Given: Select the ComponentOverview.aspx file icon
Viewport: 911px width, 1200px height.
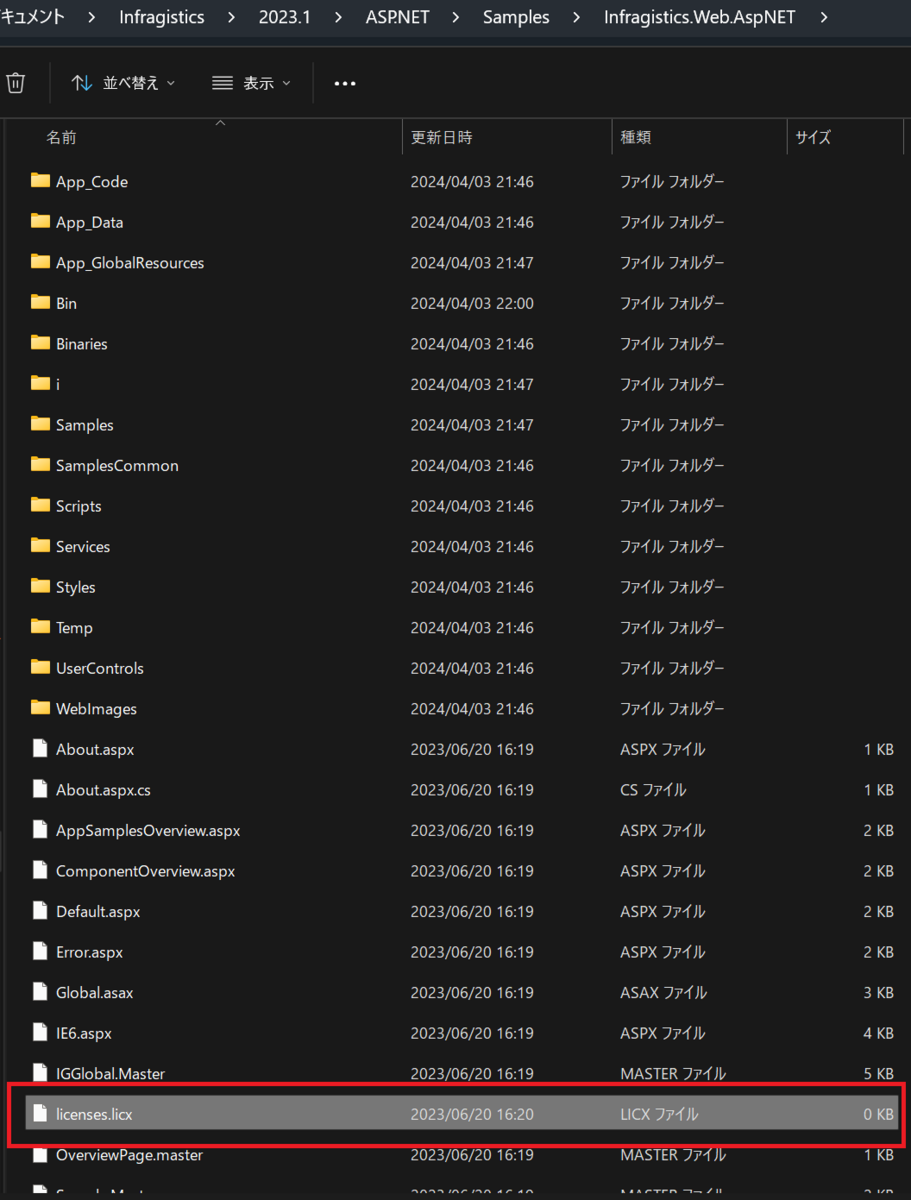Looking at the screenshot, I should [x=40, y=870].
